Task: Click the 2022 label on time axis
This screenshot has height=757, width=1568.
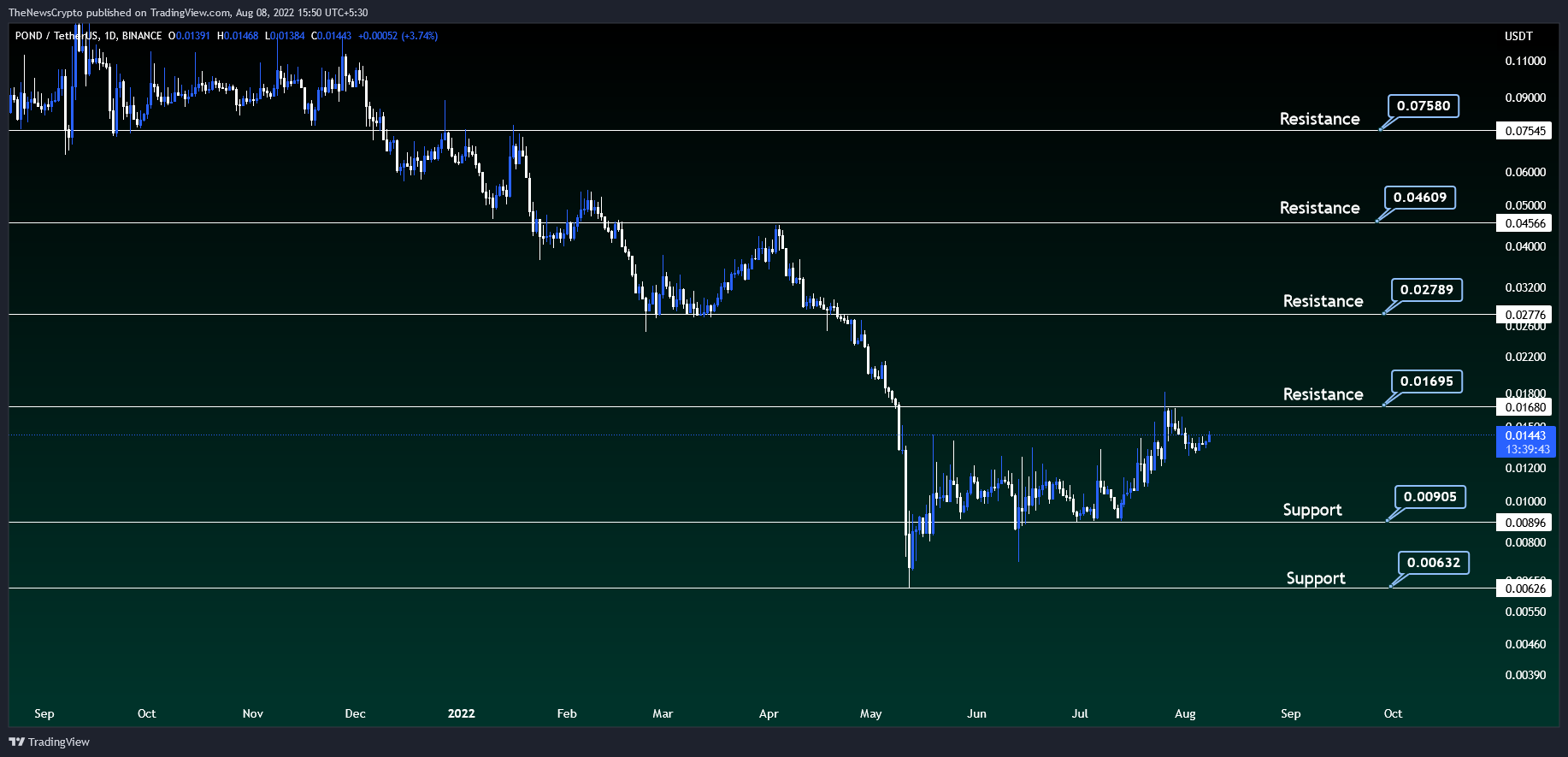Action: [x=461, y=713]
